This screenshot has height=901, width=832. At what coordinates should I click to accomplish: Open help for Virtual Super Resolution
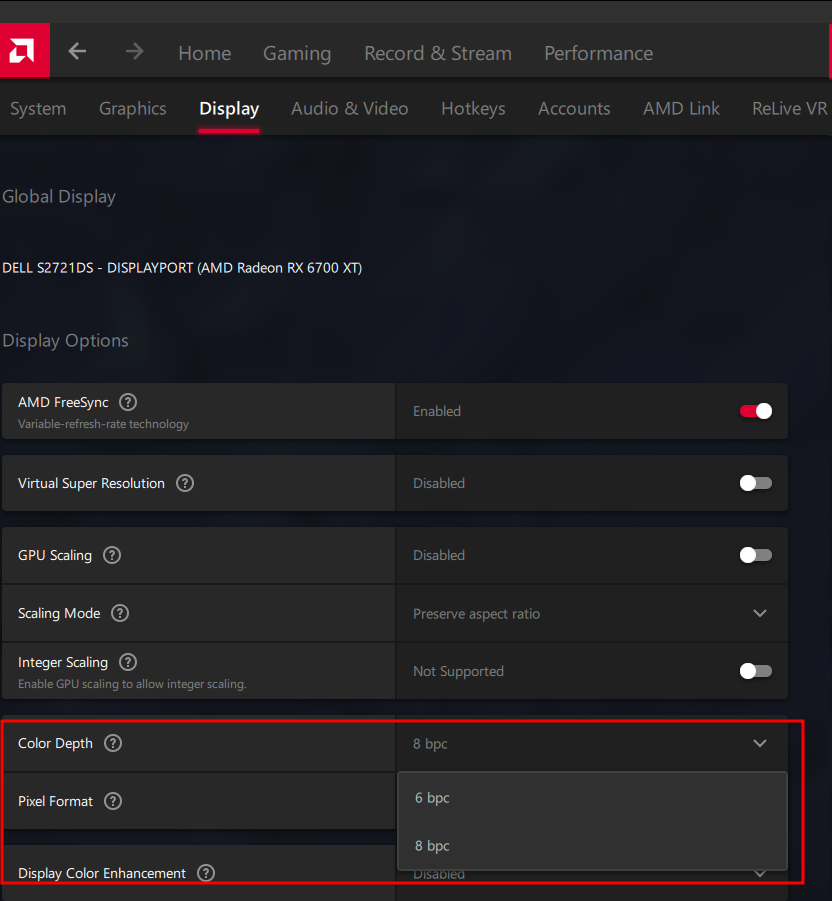coord(185,483)
